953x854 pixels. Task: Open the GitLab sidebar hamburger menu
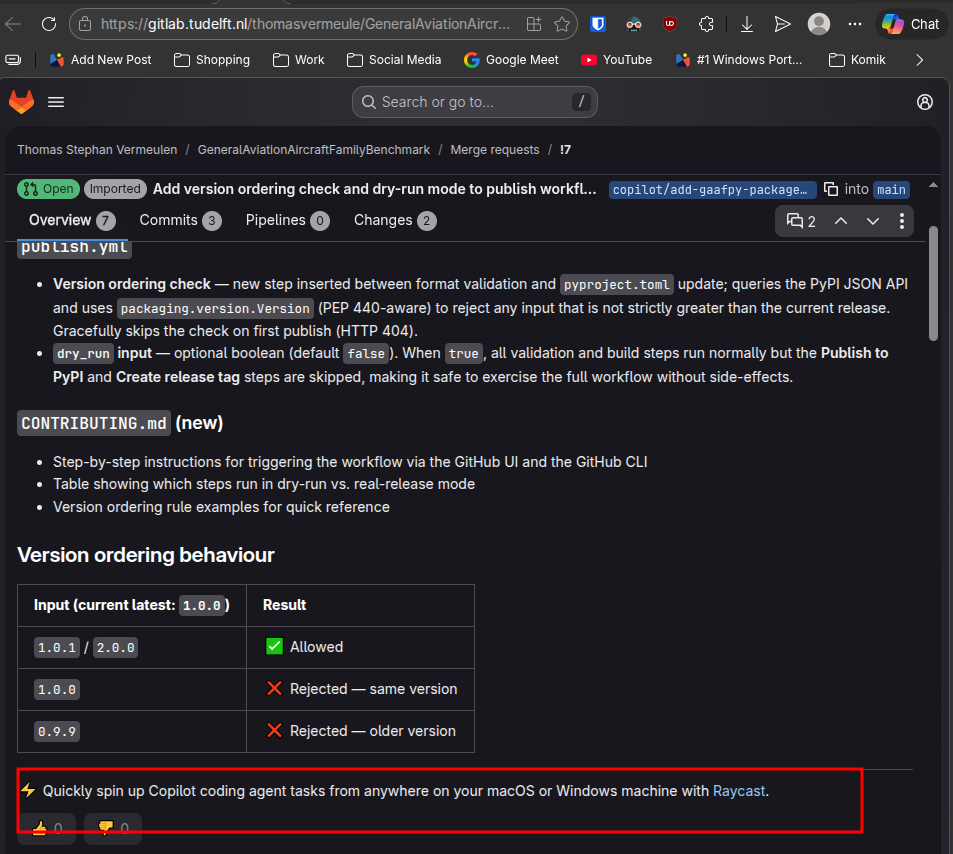[x=56, y=102]
